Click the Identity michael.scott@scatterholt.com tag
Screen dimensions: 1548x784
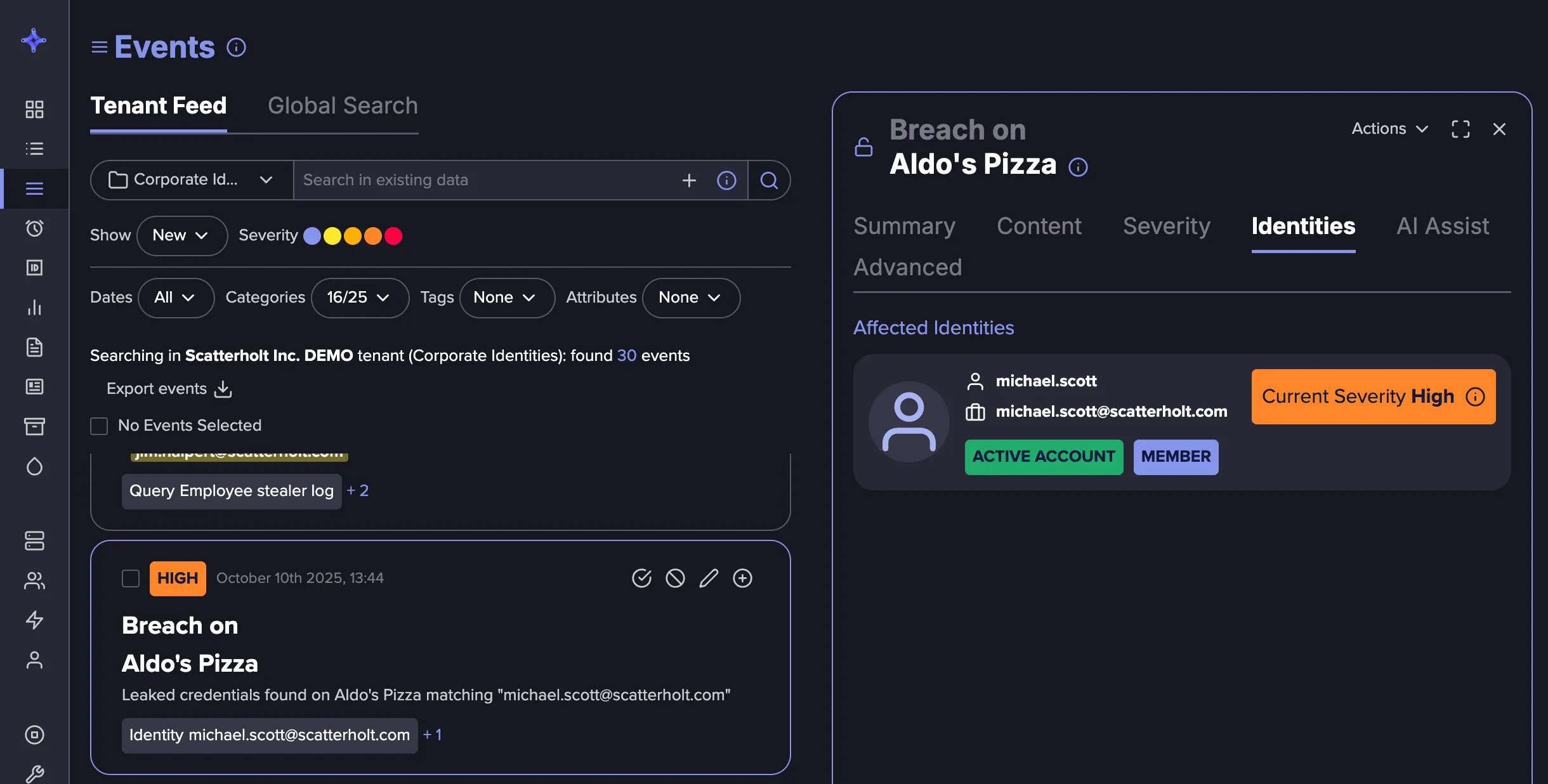[270, 735]
